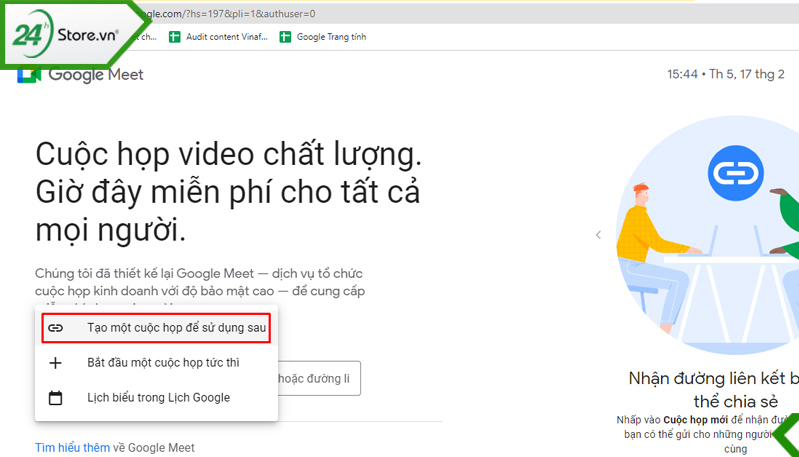Choose 'Bắt đầu một cuộc họp tức thì'
799x457 pixels.
click(x=156, y=363)
